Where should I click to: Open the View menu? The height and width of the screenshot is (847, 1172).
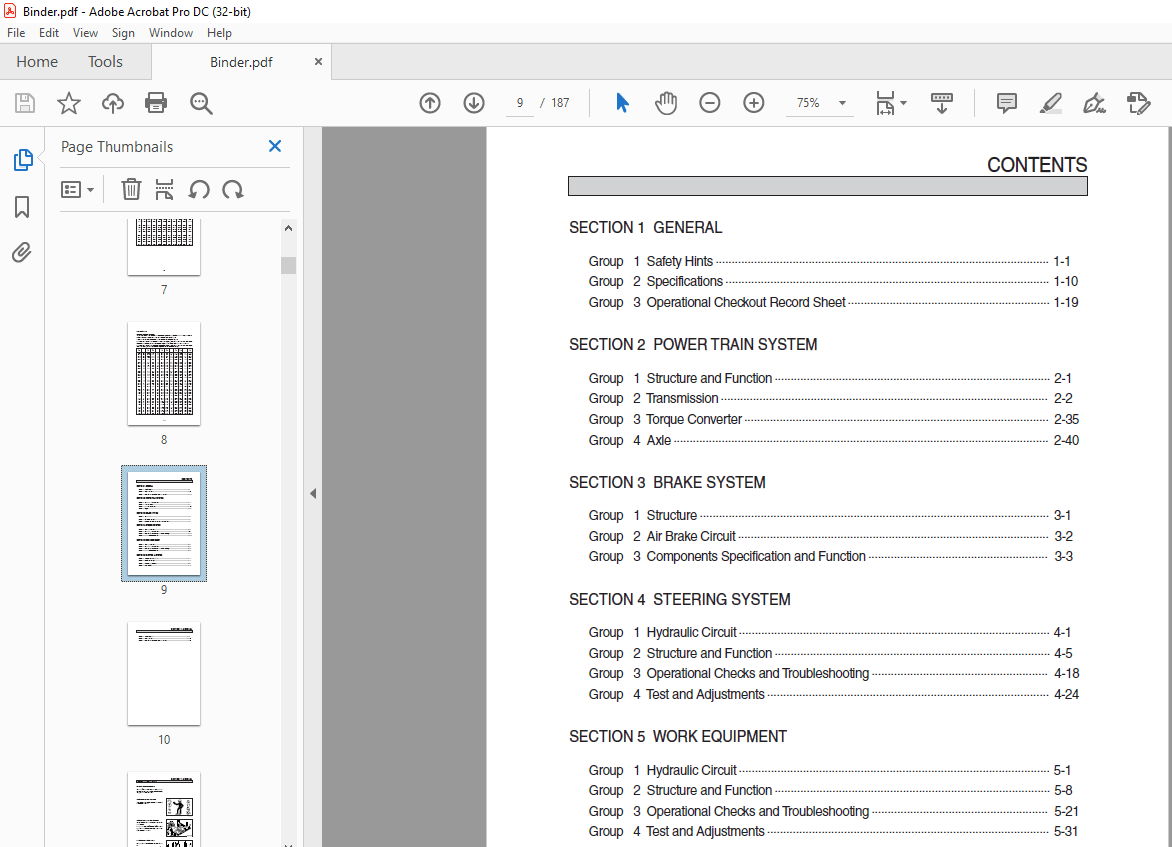pos(85,33)
